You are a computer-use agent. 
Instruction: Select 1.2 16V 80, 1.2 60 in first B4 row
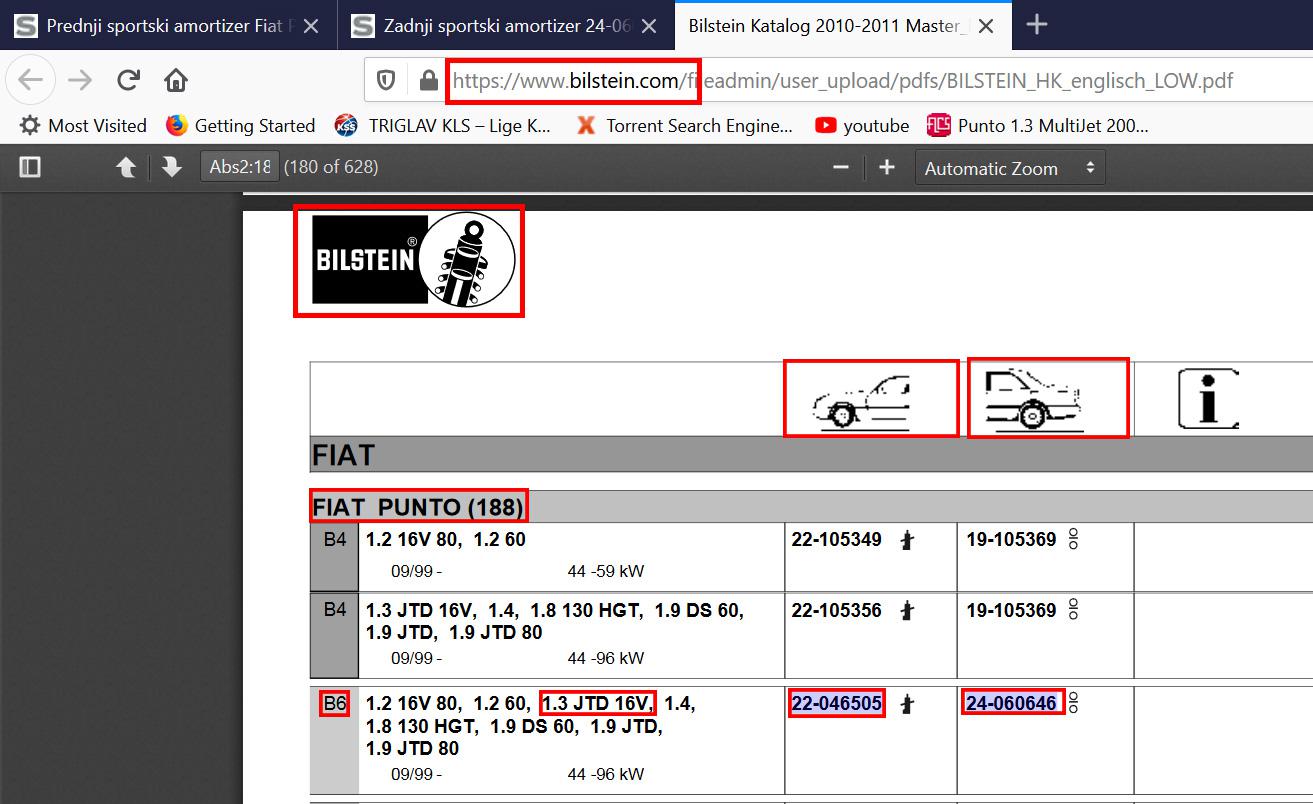446,540
